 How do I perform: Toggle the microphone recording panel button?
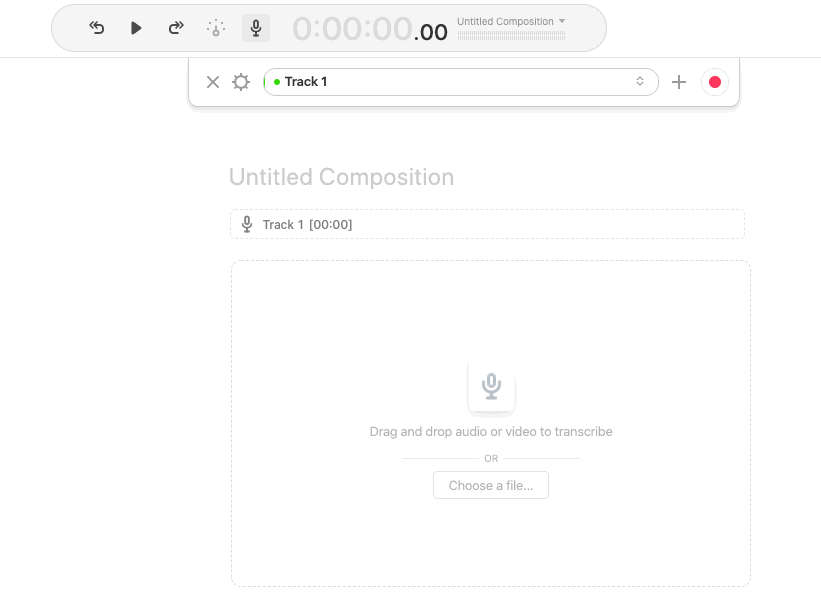256,28
